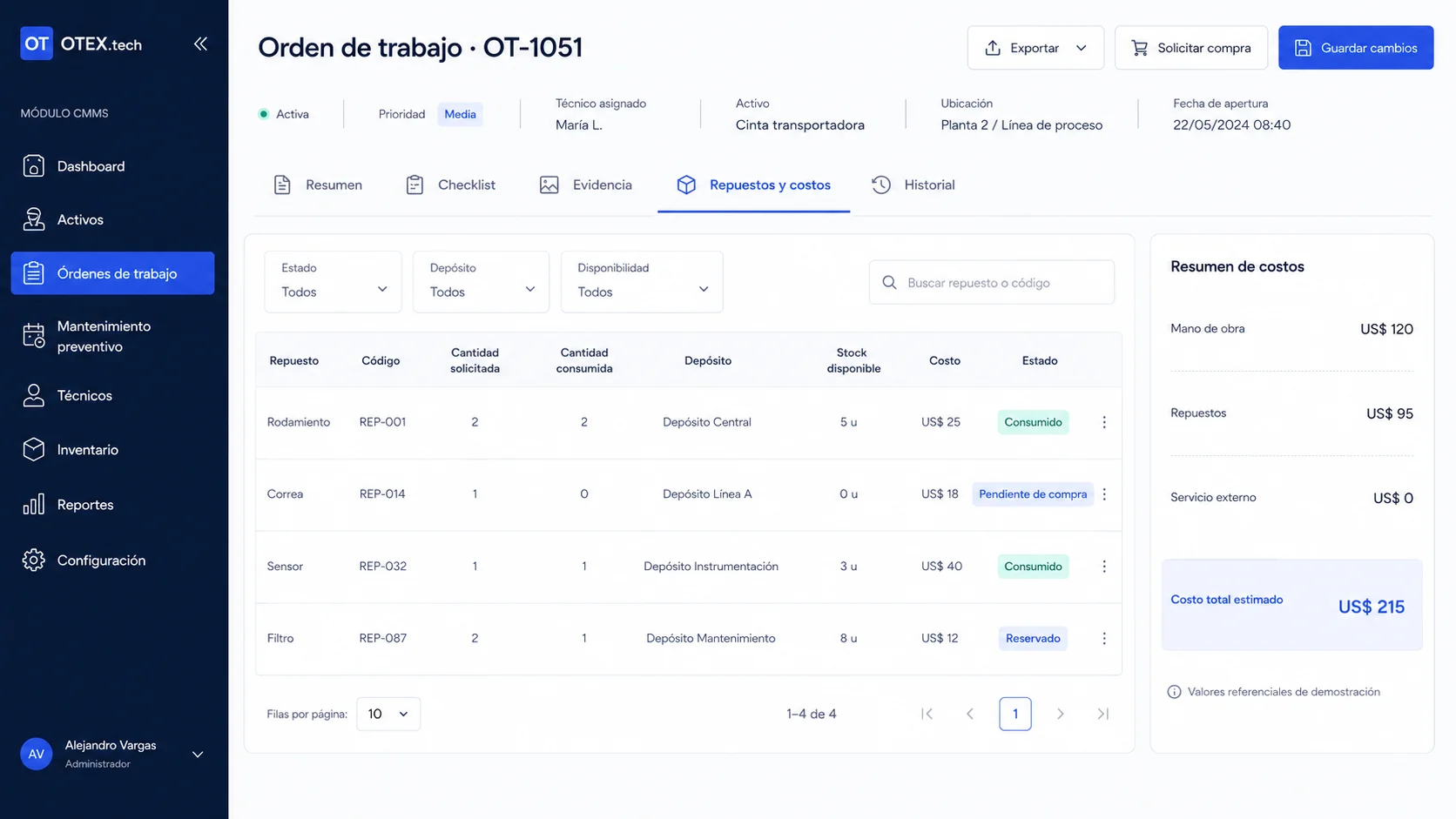Click the Solicitar compra button
The width and height of the screenshot is (1456, 819).
1191,48
